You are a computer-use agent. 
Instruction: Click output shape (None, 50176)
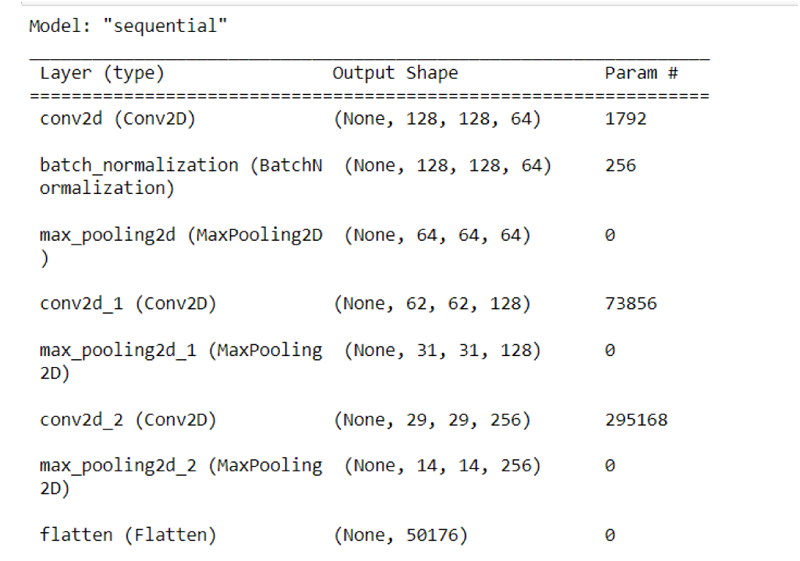tap(401, 535)
